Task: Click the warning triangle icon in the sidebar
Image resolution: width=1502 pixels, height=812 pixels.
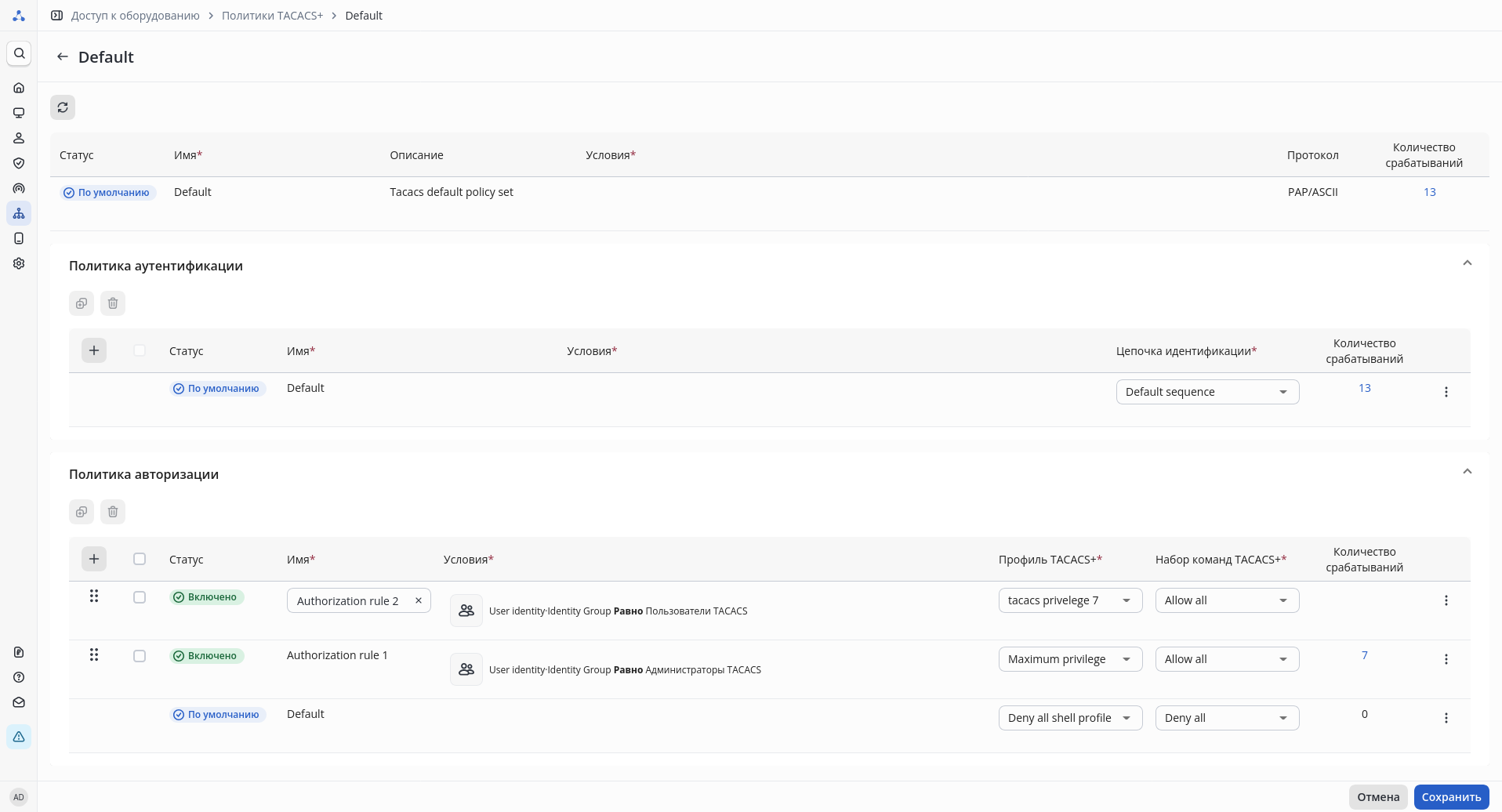Action: tap(19, 737)
